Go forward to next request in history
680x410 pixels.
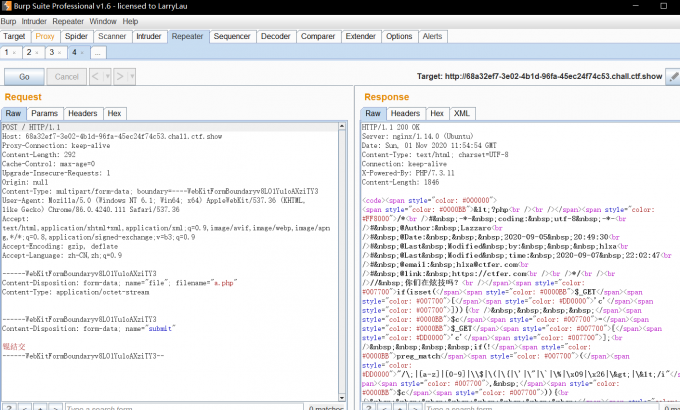[x=120, y=77]
